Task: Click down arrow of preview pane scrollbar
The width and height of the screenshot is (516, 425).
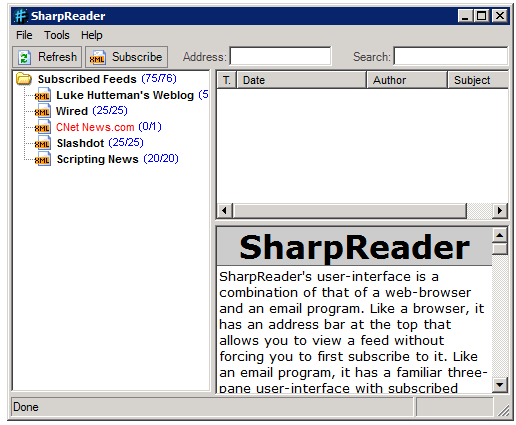Action: pyautogui.click(x=499, y=385)
